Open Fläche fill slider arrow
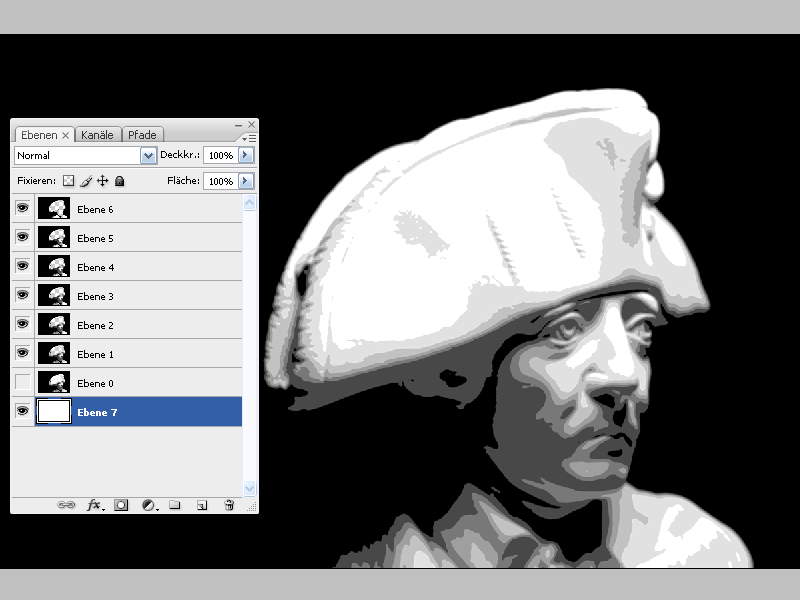This screenshot has width=800, height=600. point(246,181)
